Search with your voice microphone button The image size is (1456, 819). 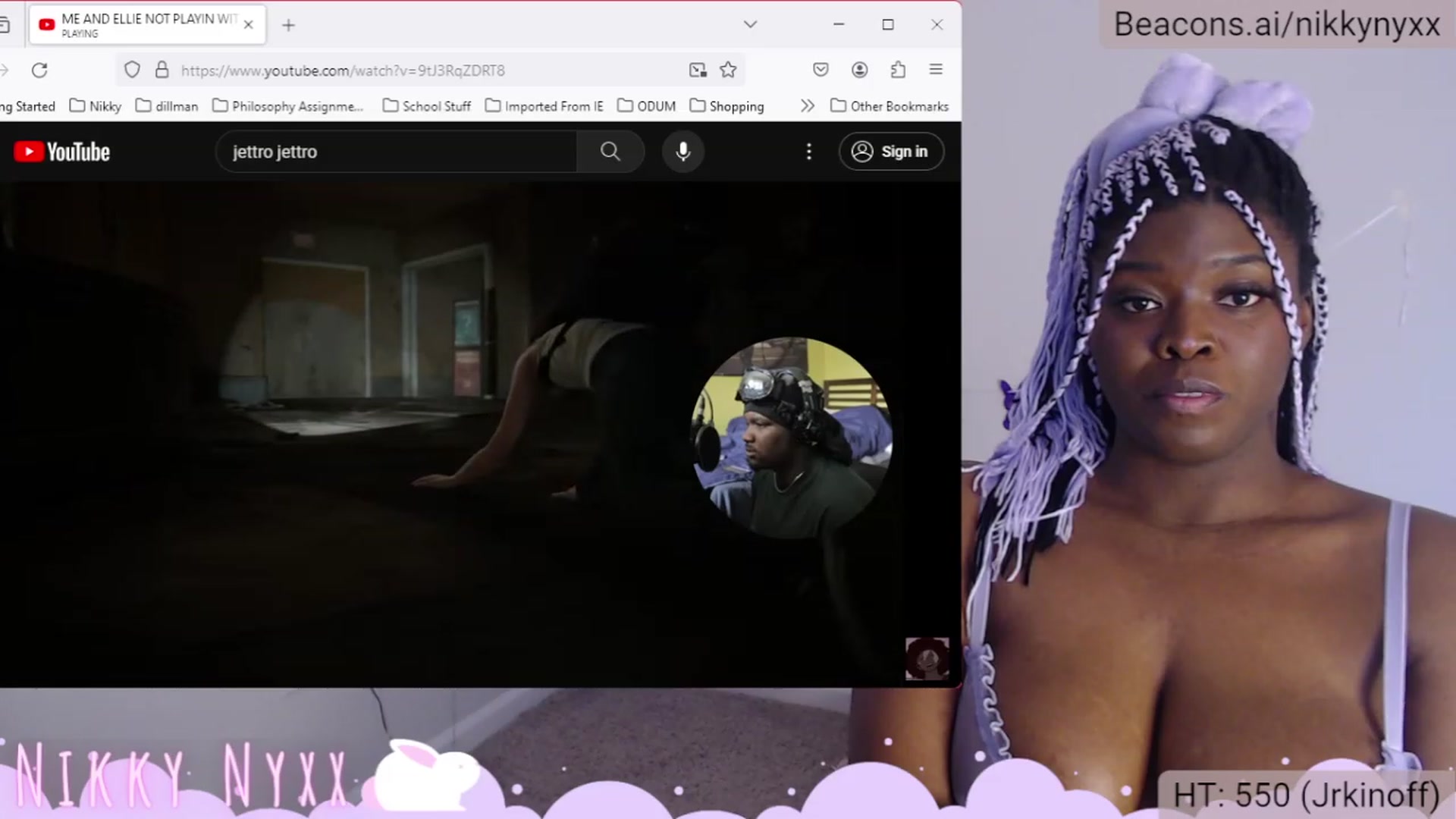[x=683, y=152]
